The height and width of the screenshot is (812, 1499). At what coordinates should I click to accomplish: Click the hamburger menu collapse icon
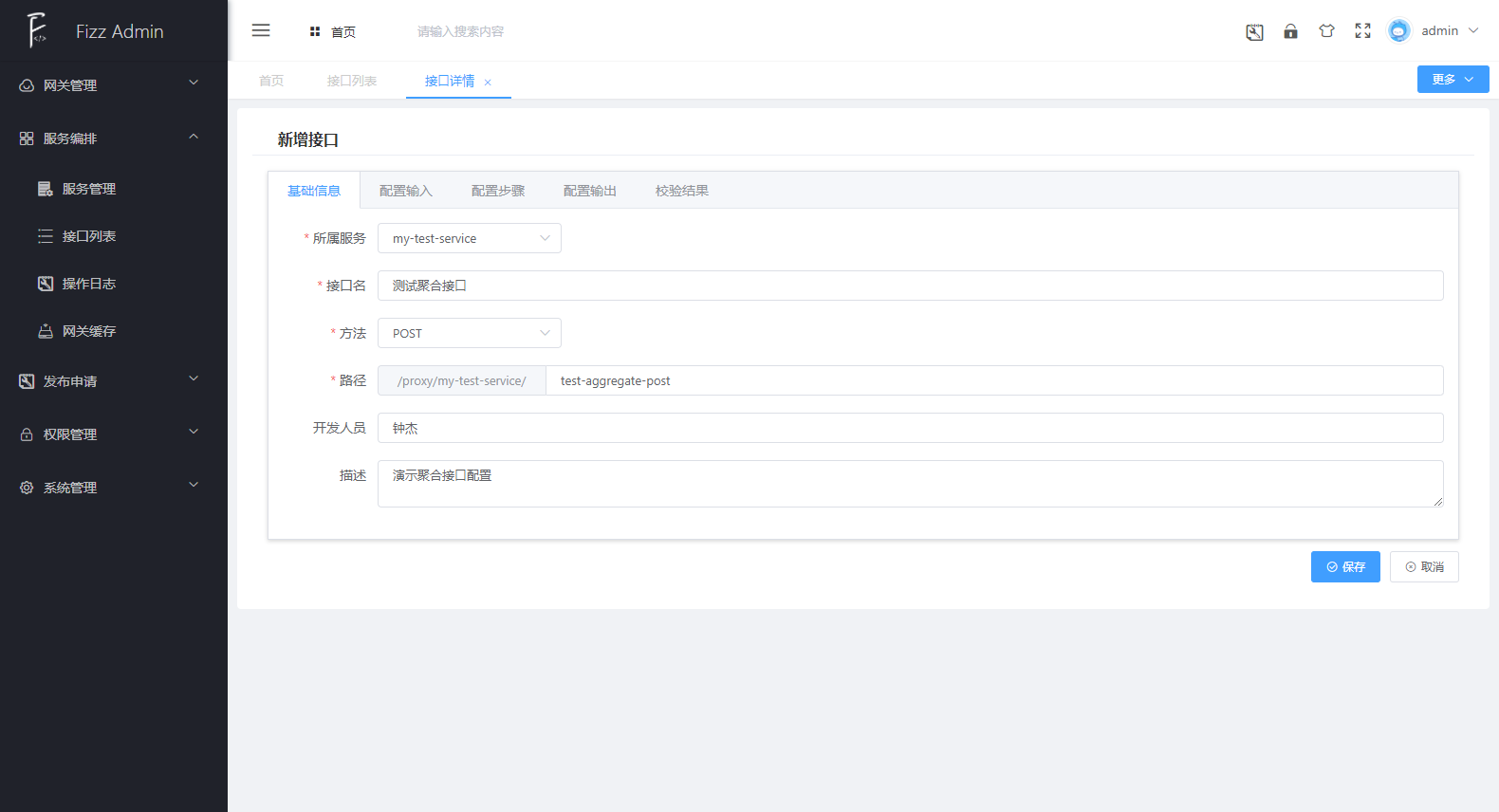[261, 30]
